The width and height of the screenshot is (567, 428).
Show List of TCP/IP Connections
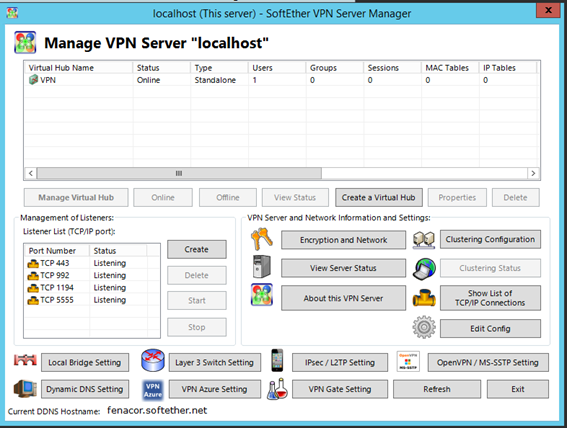(490, 298)
